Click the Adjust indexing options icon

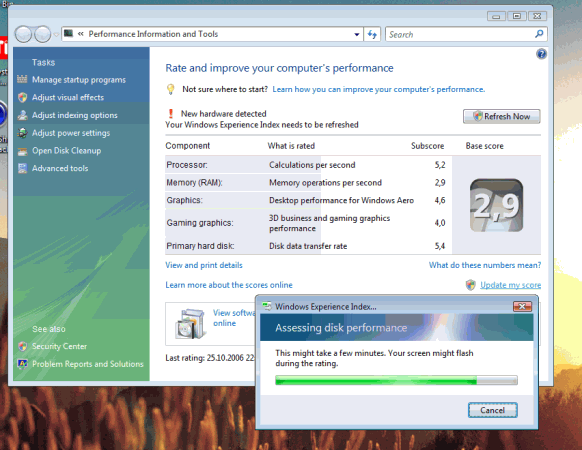[x=22, y=115]
